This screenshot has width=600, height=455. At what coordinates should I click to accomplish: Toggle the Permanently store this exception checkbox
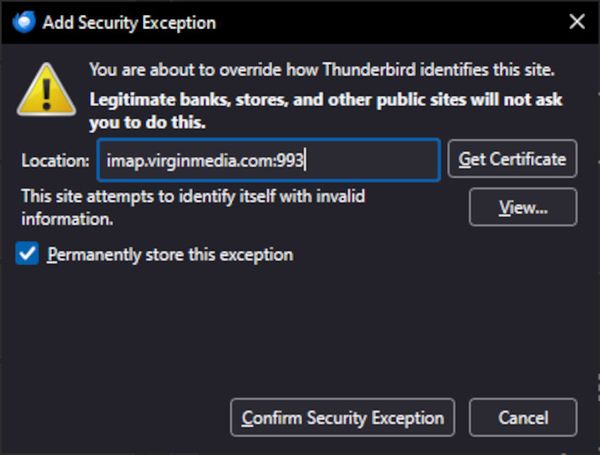tap(28, 254)
